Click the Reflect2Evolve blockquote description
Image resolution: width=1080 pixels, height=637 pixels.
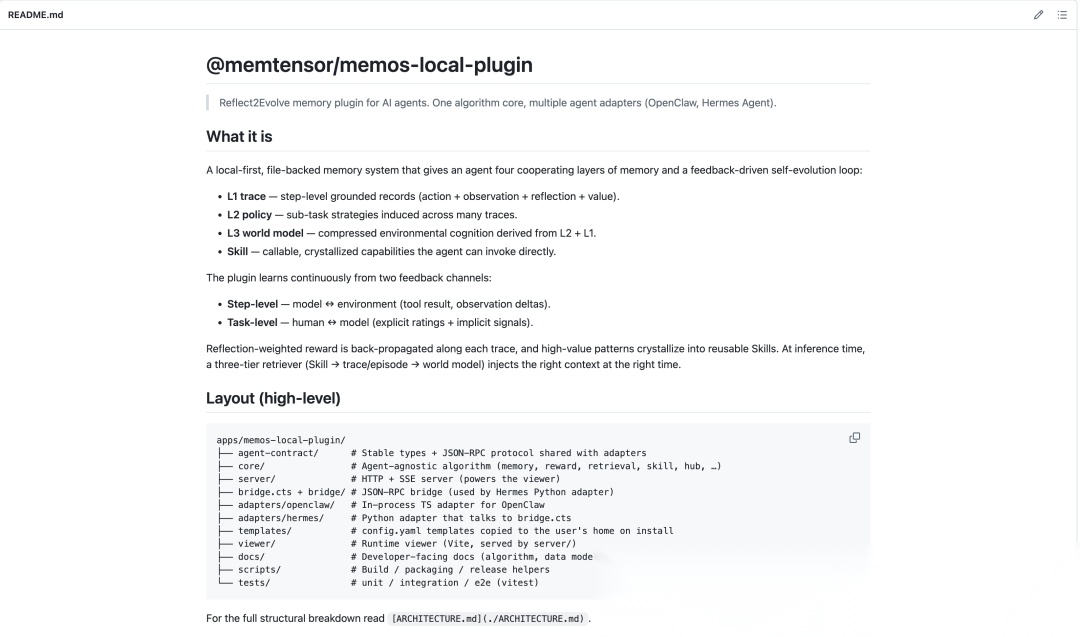(x=497, y=103)
